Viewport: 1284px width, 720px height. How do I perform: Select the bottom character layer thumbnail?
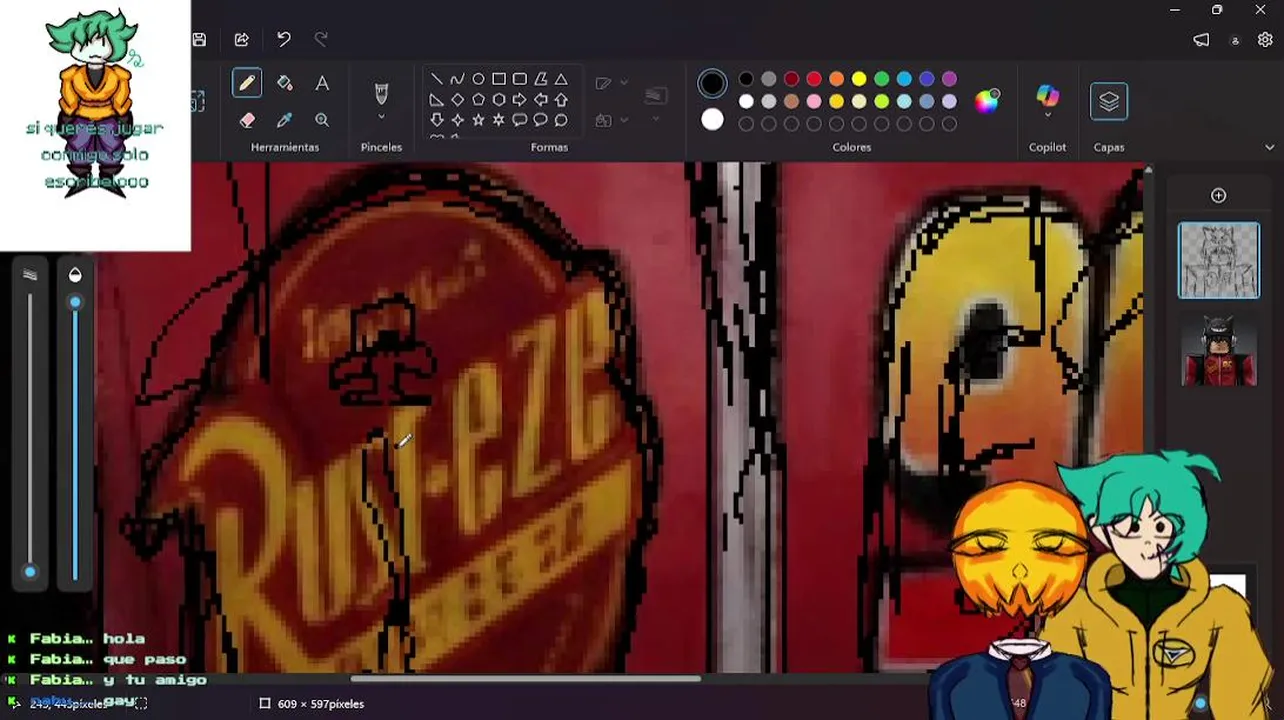(1218, 350)
